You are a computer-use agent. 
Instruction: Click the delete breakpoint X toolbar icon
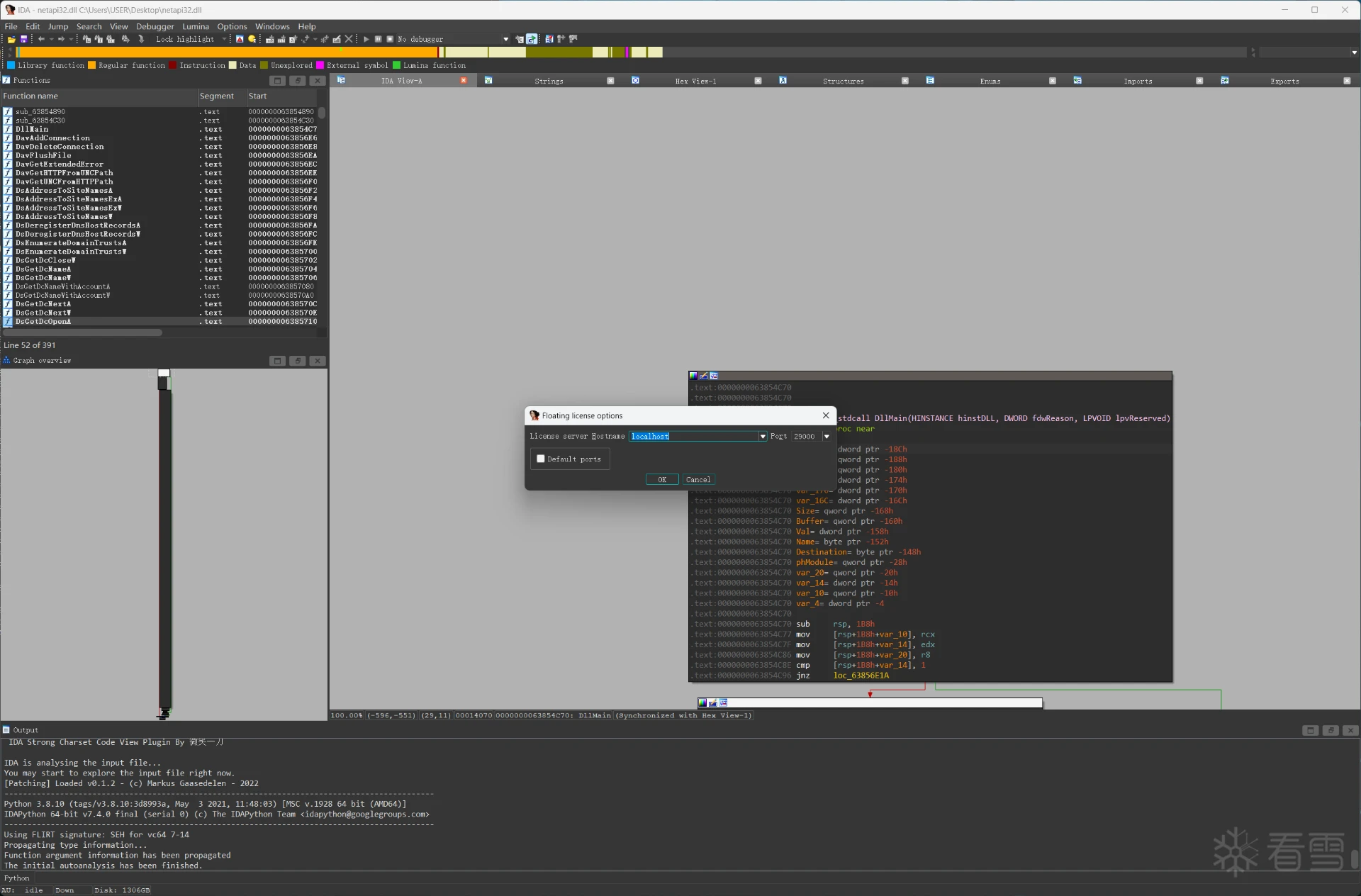349,39
